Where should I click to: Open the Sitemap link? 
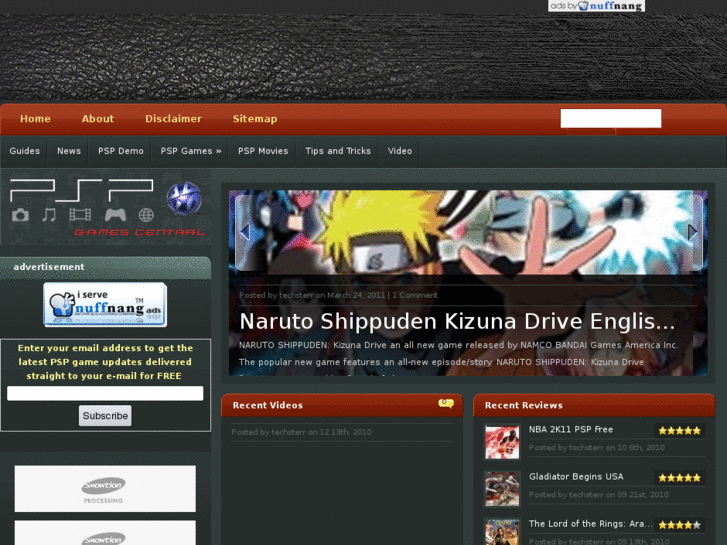click(x=255, y=119)
